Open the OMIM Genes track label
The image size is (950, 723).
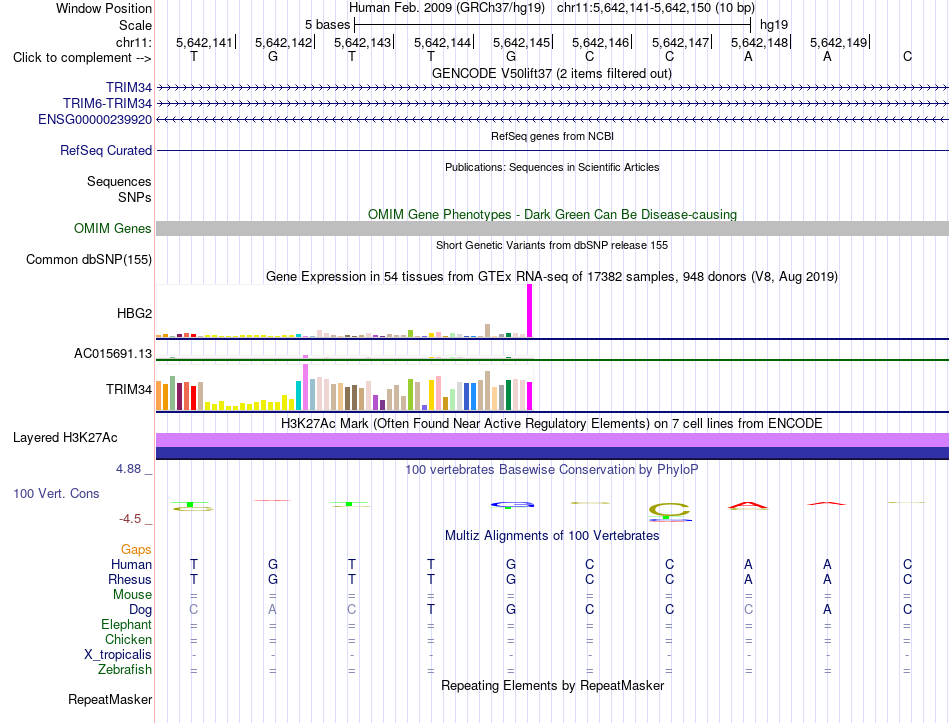(112, 228)
